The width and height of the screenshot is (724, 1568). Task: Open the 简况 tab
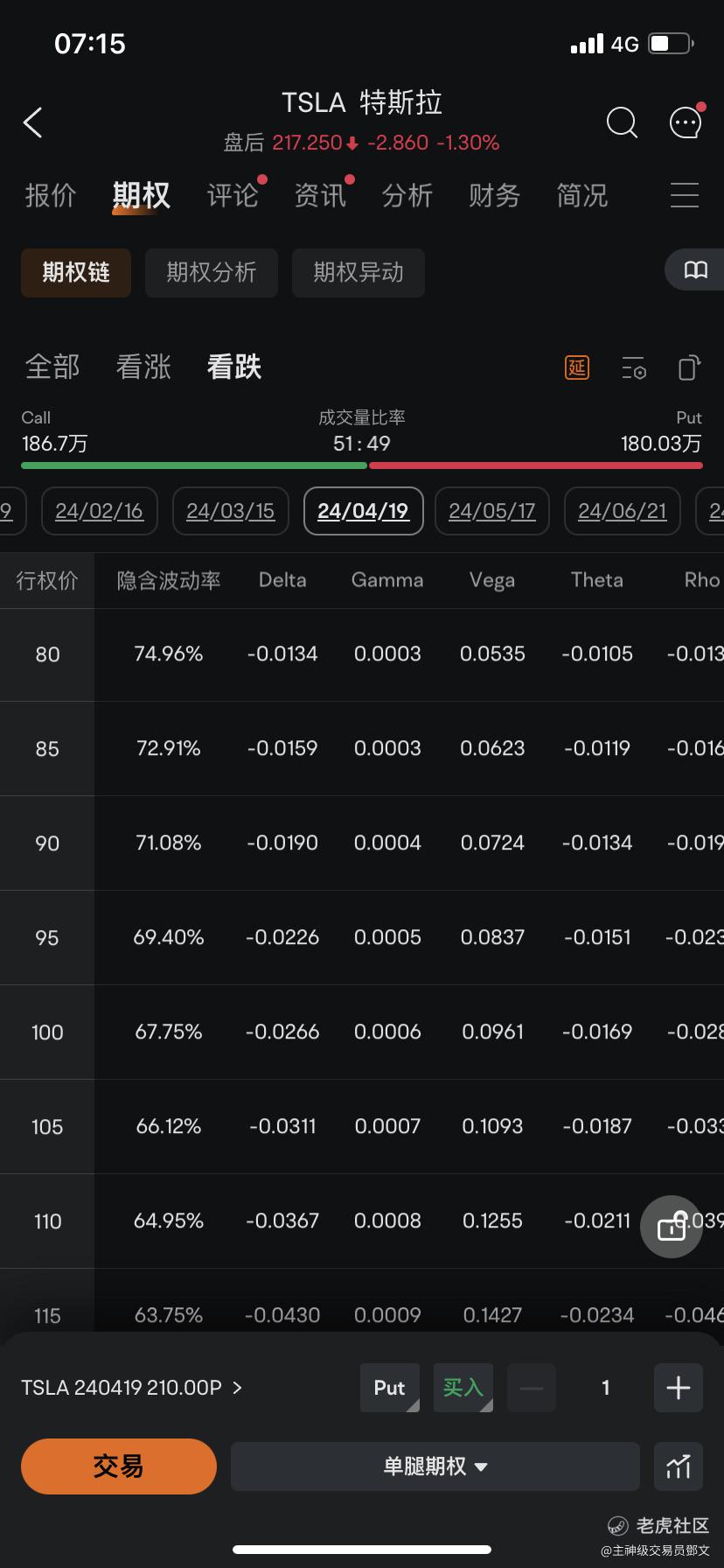[x=582, y=195]
